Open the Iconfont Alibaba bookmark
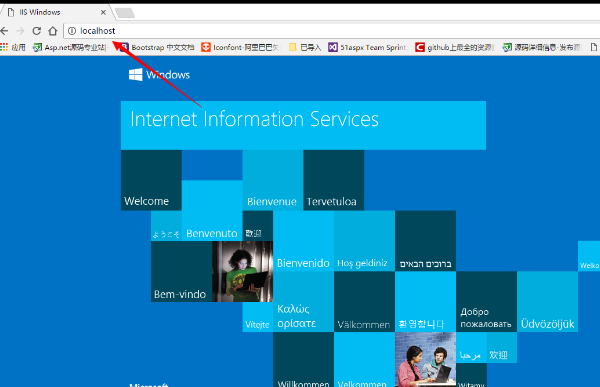 click(241, 47)
